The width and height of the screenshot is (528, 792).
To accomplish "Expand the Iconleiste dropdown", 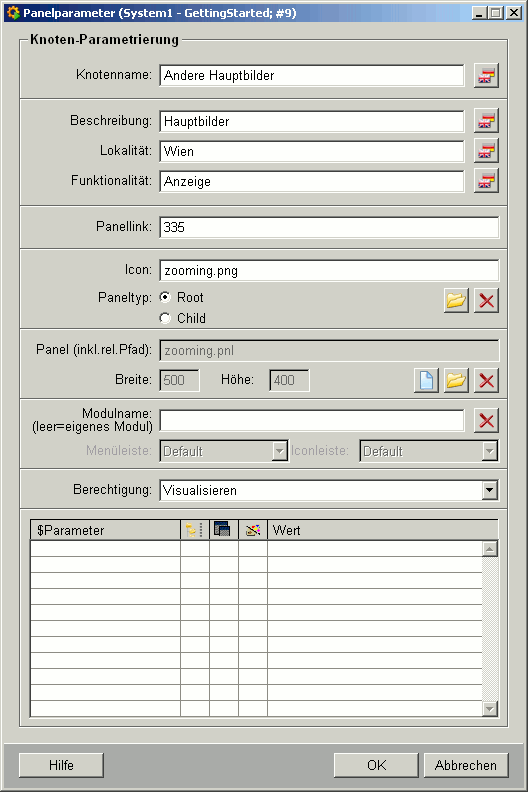I will (x=489, y=451).
